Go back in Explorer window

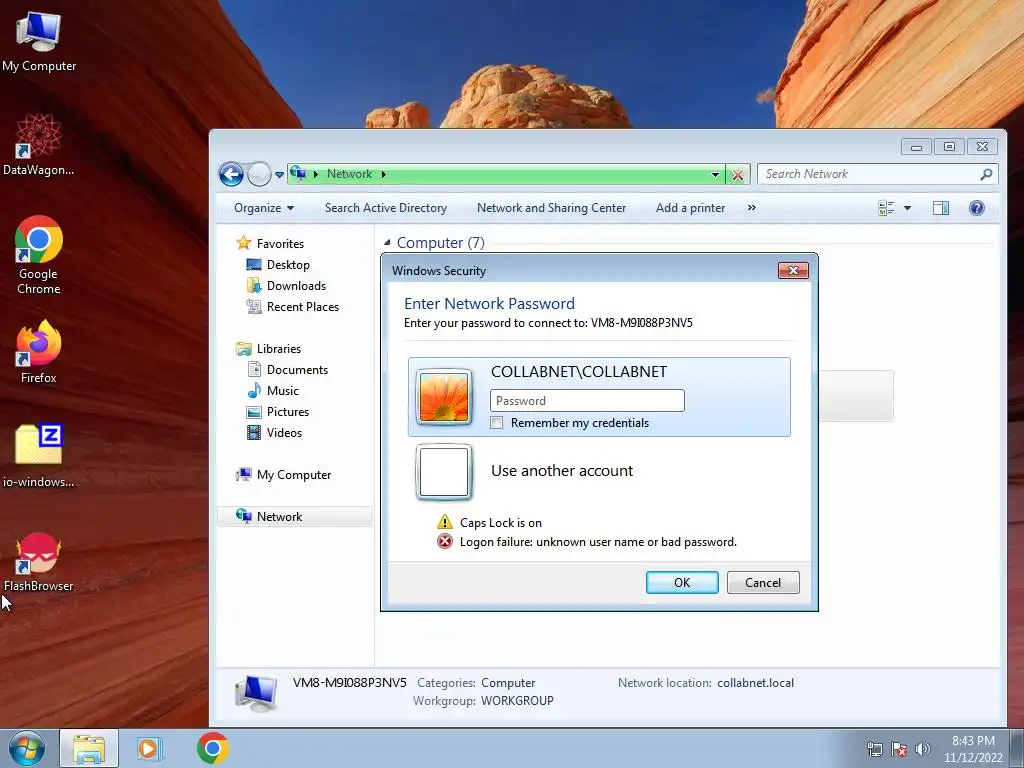click(x=231, y=174)
